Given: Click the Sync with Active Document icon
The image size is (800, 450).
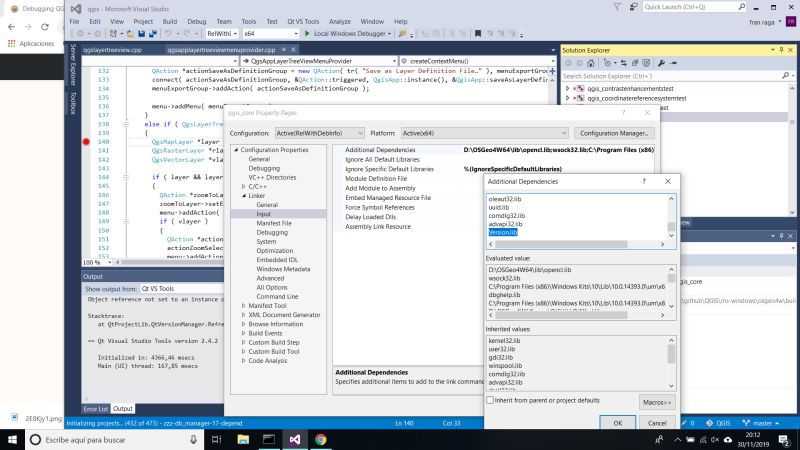Looking at the screenshot, I should (623, 63).
